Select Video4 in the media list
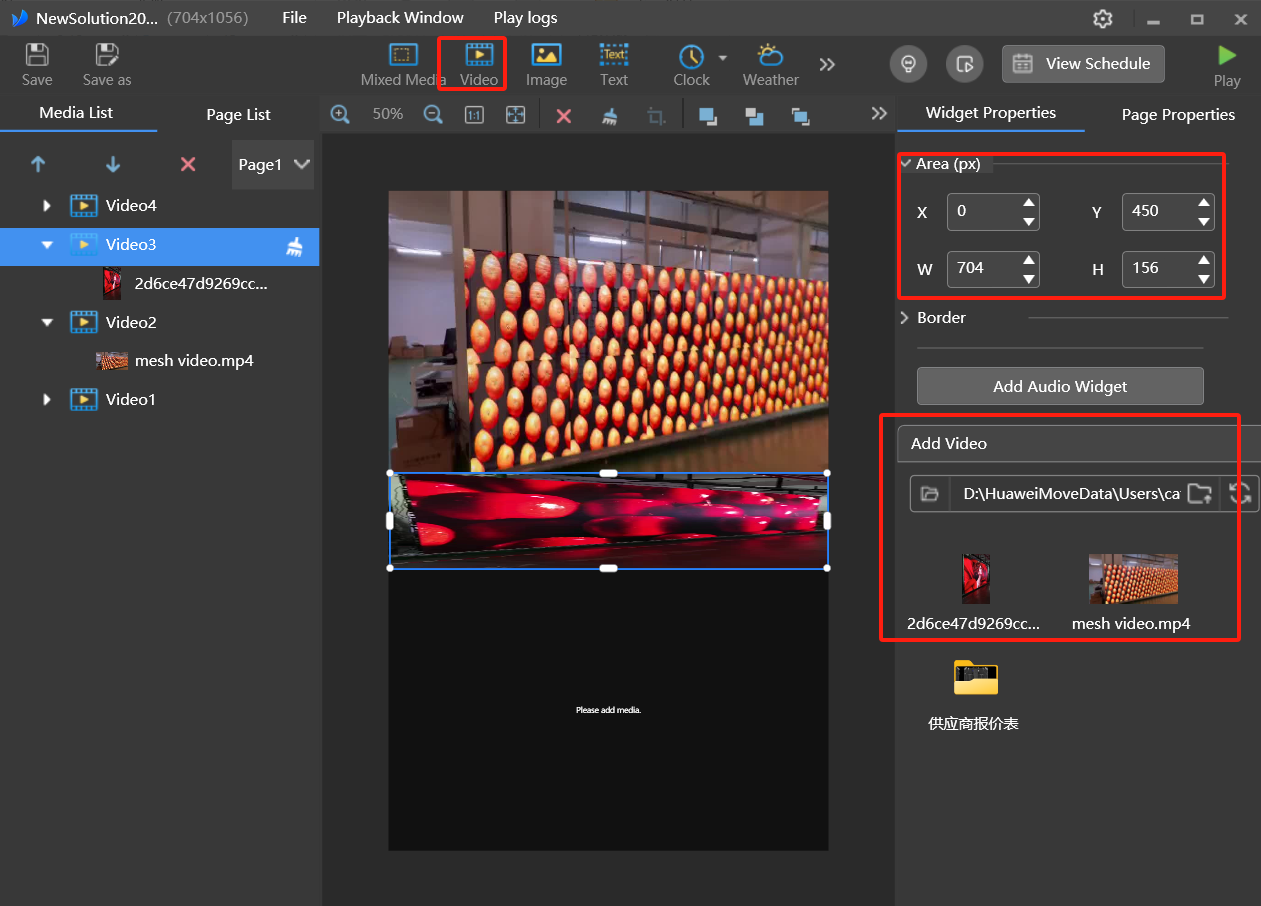This screenshot has width=1261, height=906. pos(131,206)
